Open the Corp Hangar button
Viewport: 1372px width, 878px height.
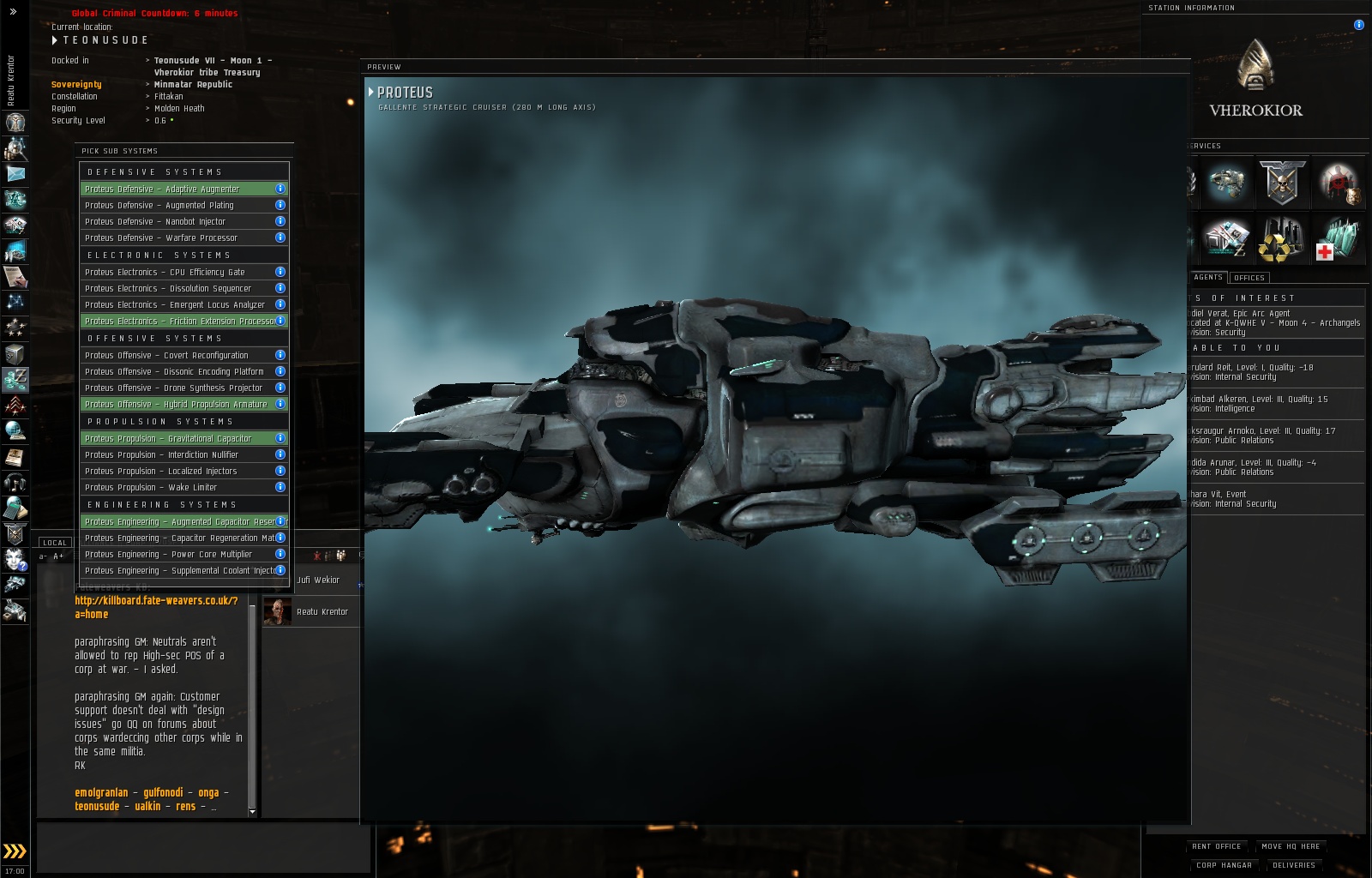[1224, 865]
